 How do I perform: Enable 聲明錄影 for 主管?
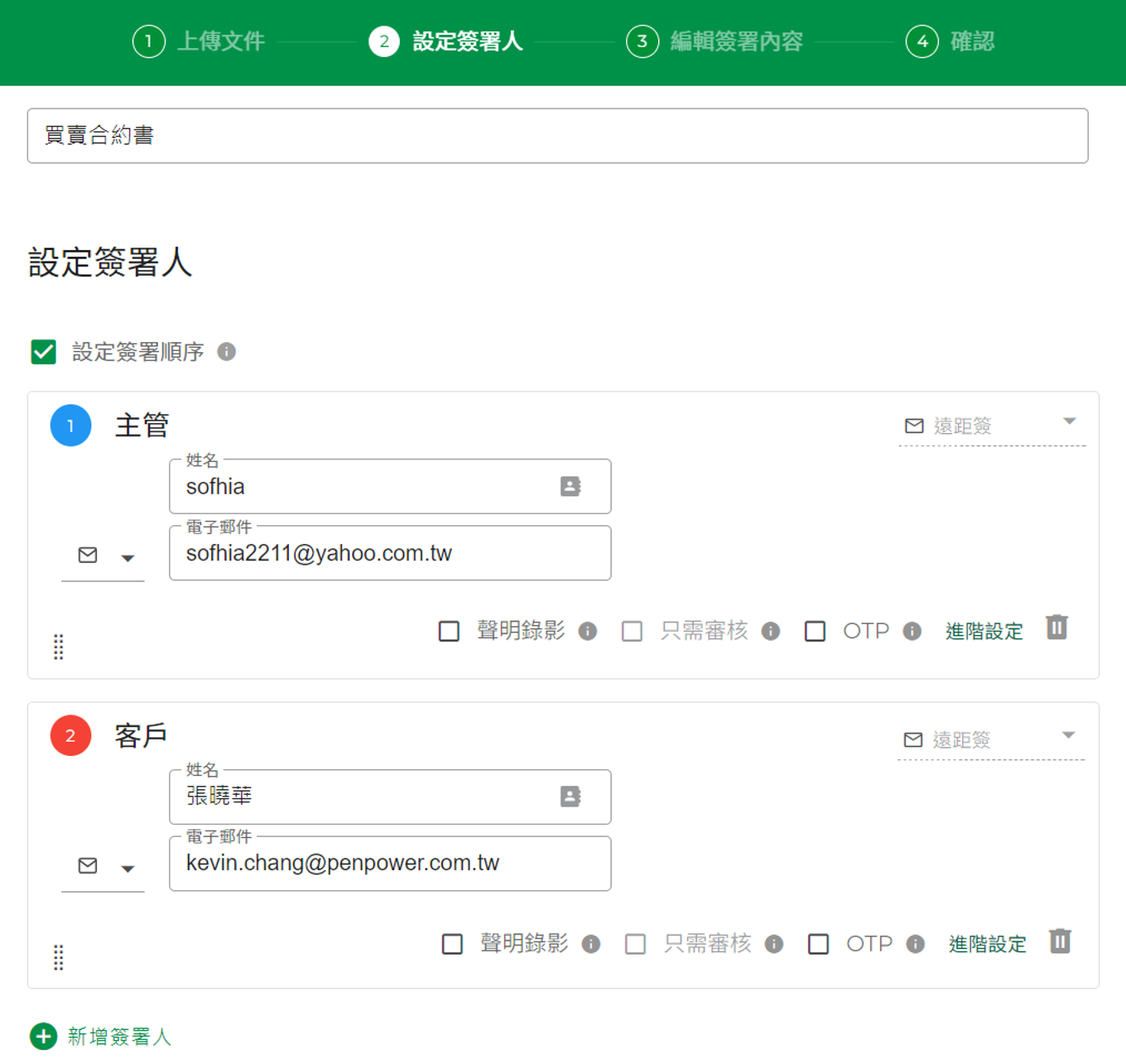(x=450, y=631)
